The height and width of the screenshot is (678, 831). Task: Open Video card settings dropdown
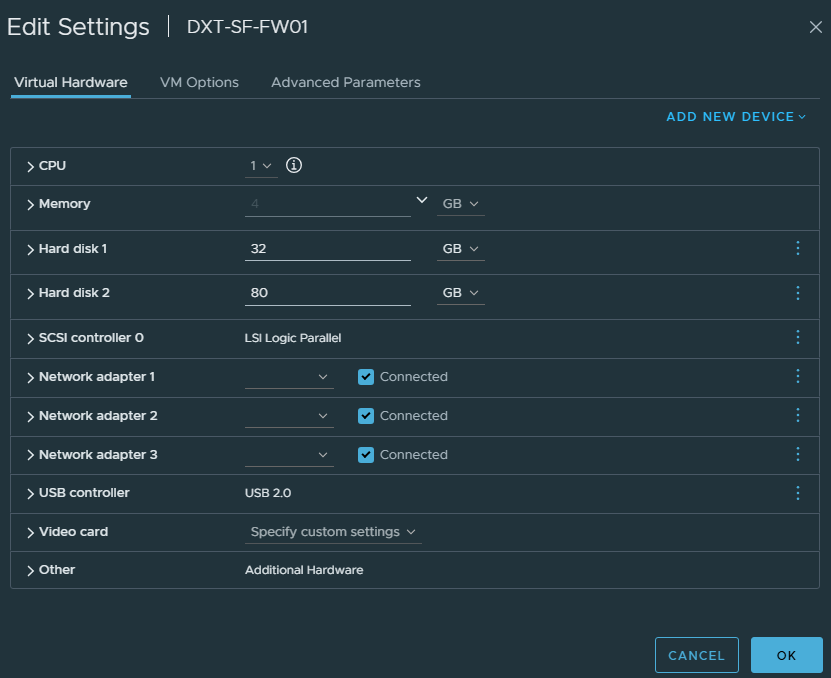(333, 532)
